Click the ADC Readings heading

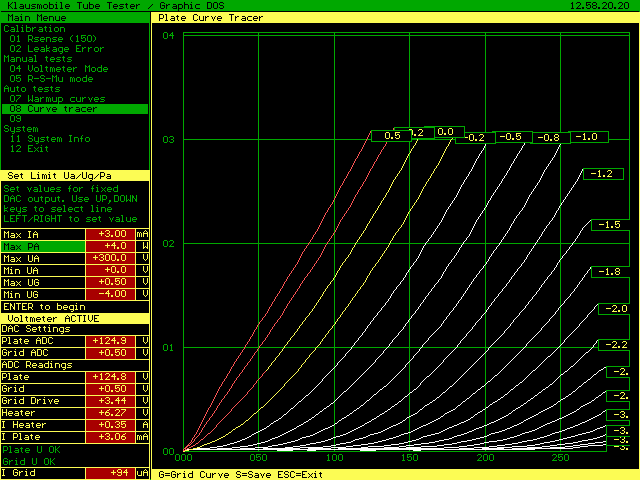[x=37, y=365]
